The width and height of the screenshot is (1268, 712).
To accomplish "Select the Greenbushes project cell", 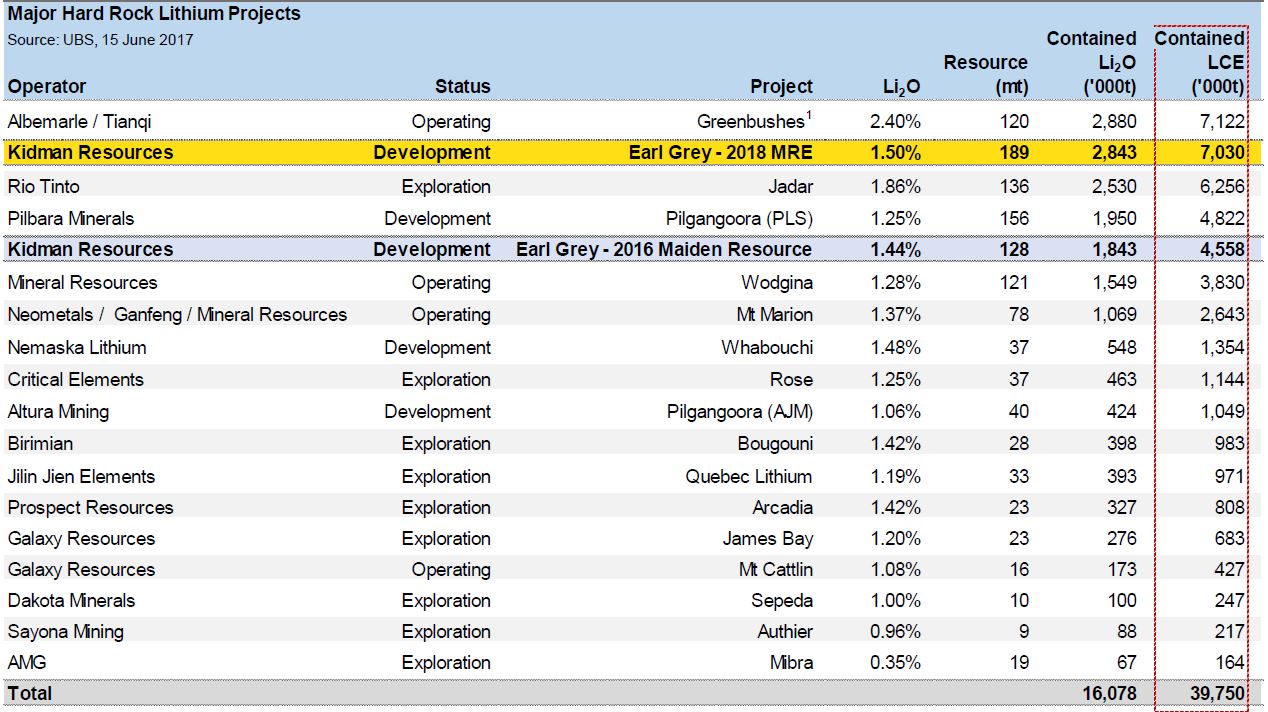I will click(754, 122).
